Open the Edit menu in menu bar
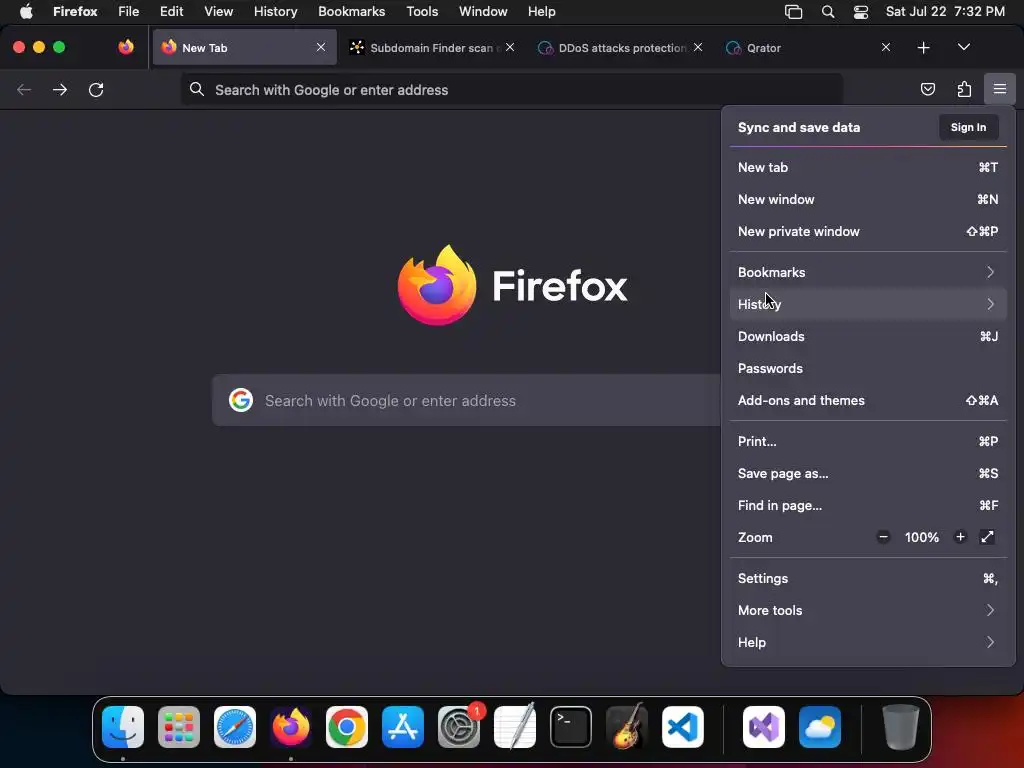This screenshot has height=768, width=1024. (x=172, y=11)
